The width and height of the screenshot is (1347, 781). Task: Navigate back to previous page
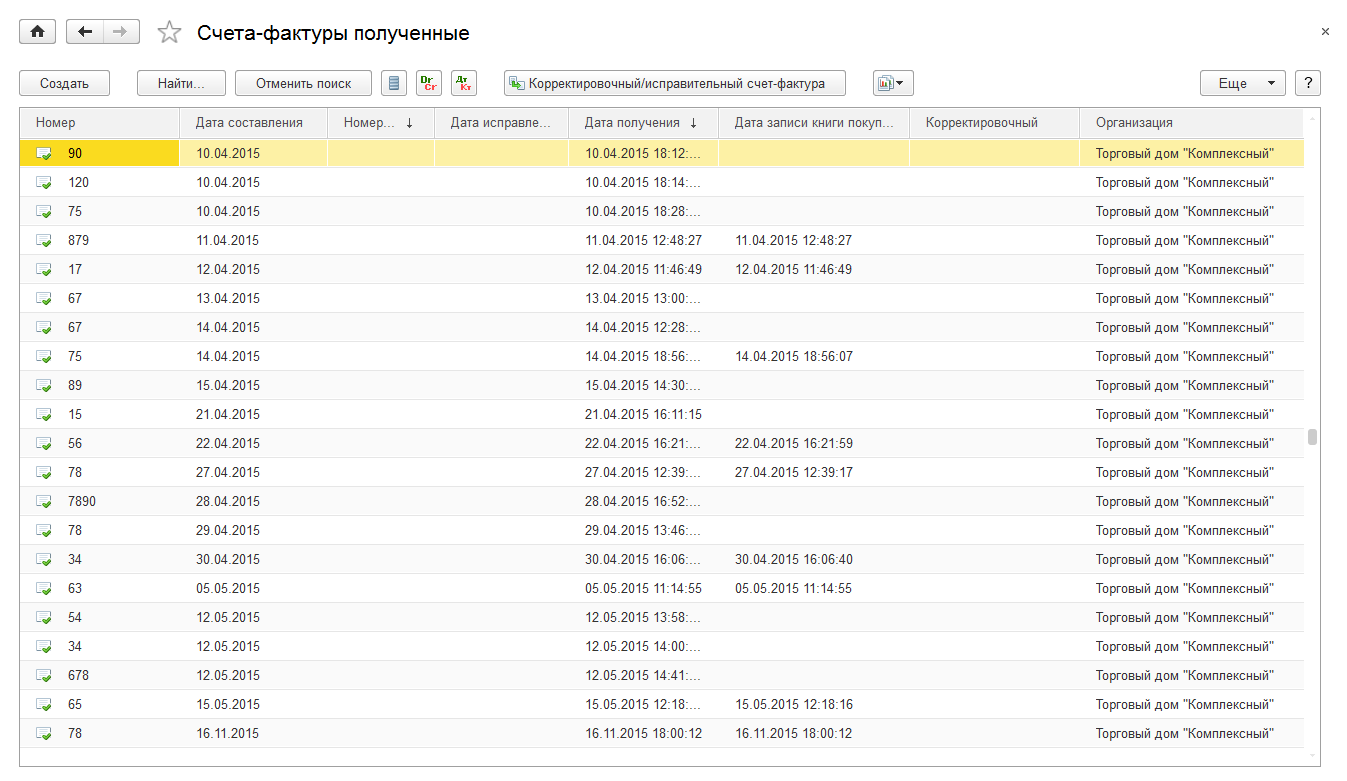(85, 32)
